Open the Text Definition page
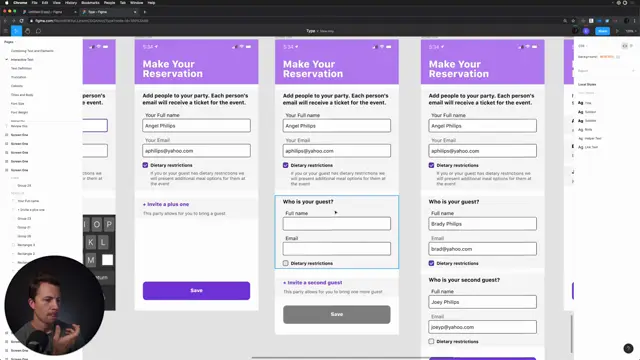This screenshot has height=360, width=640. point(21,68)
